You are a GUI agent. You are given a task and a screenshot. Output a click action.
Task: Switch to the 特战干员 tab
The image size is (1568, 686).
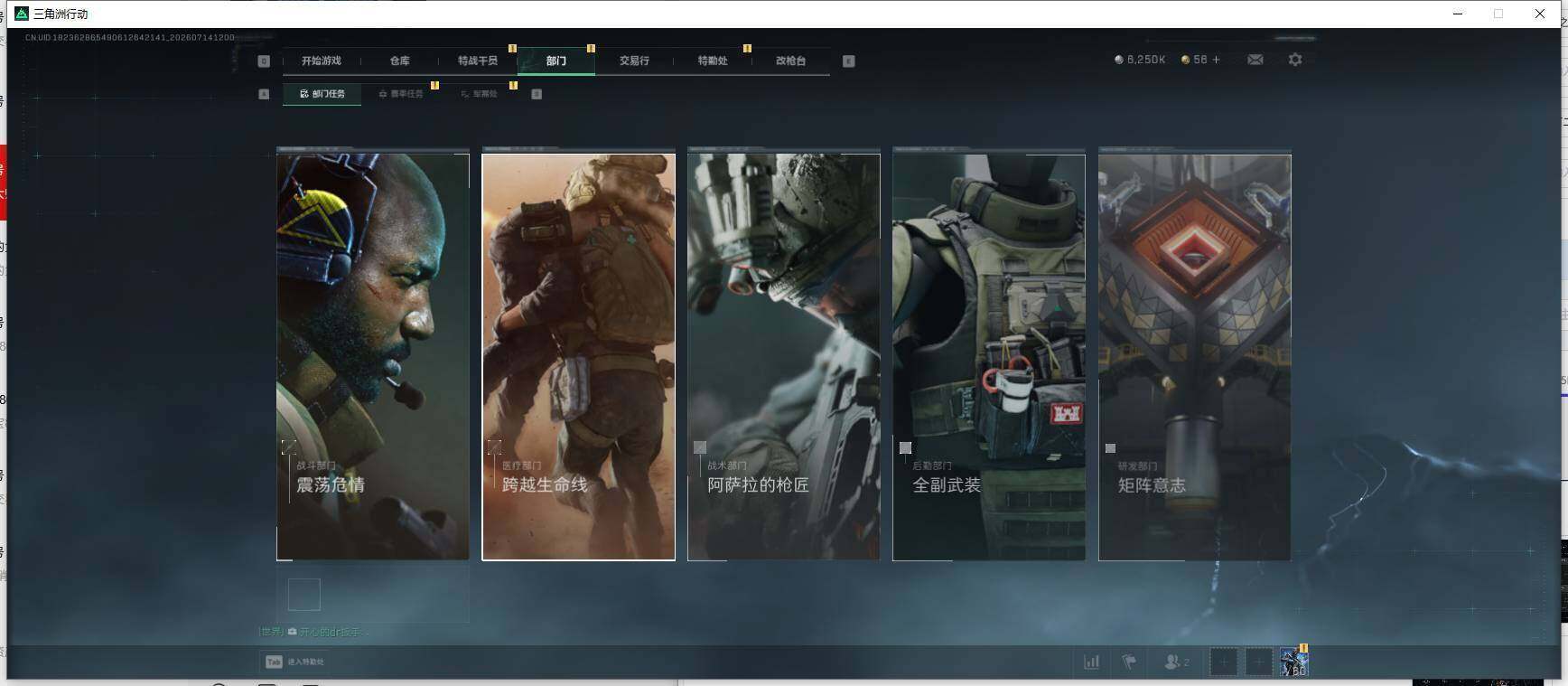point(478,61)
